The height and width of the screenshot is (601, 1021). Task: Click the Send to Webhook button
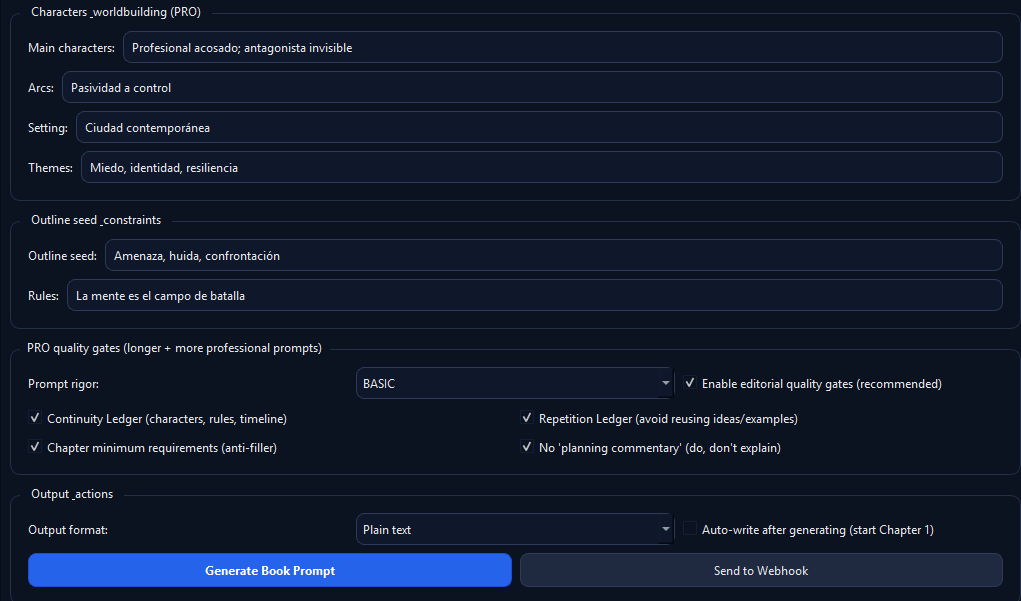click(x=760, y=570)
